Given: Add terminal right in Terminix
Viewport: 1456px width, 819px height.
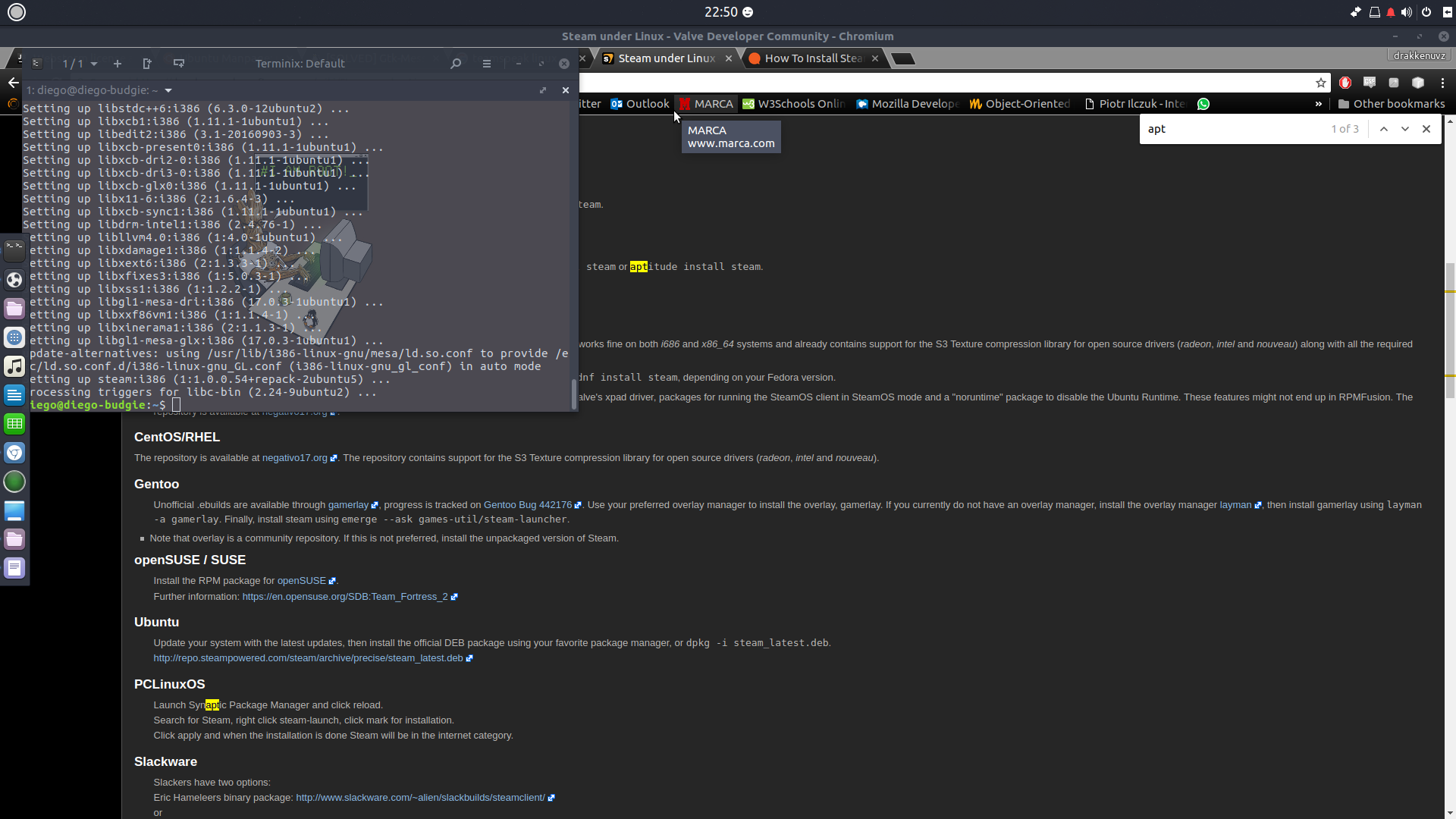Looking at the screenshot, I should 147,64.
